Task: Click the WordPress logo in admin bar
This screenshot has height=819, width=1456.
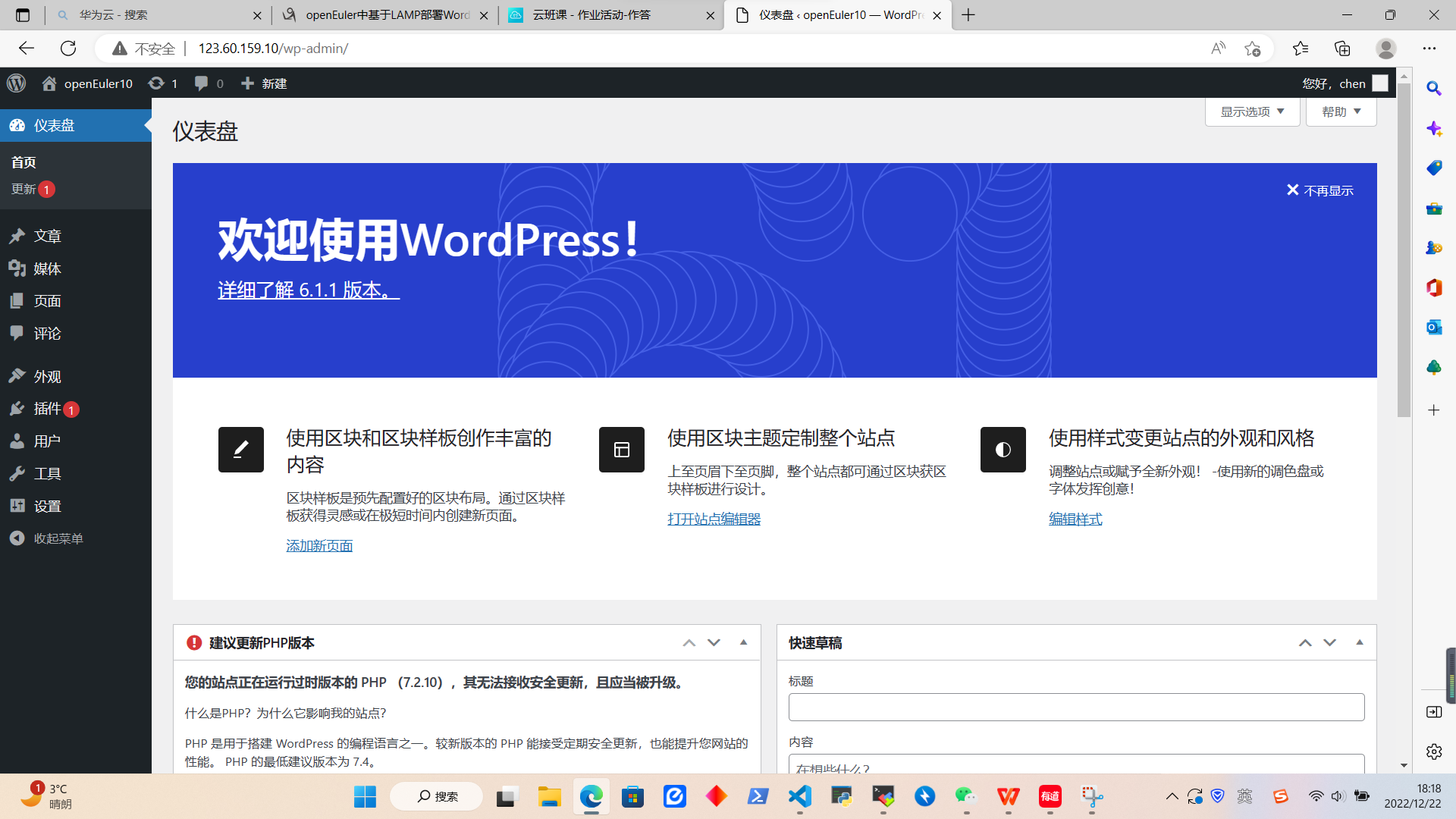Action: coord(17,83)
